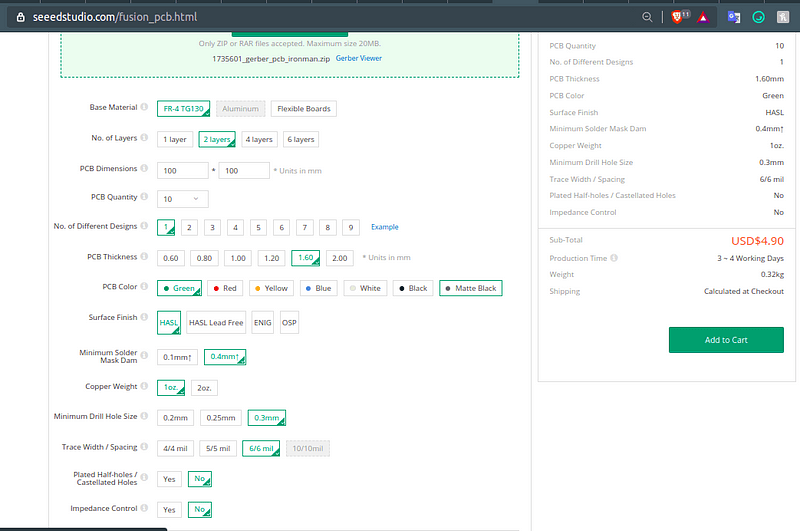Click the padlock site security icon
This screenshot has height=531, width=800.
click(x=21, y=17)
